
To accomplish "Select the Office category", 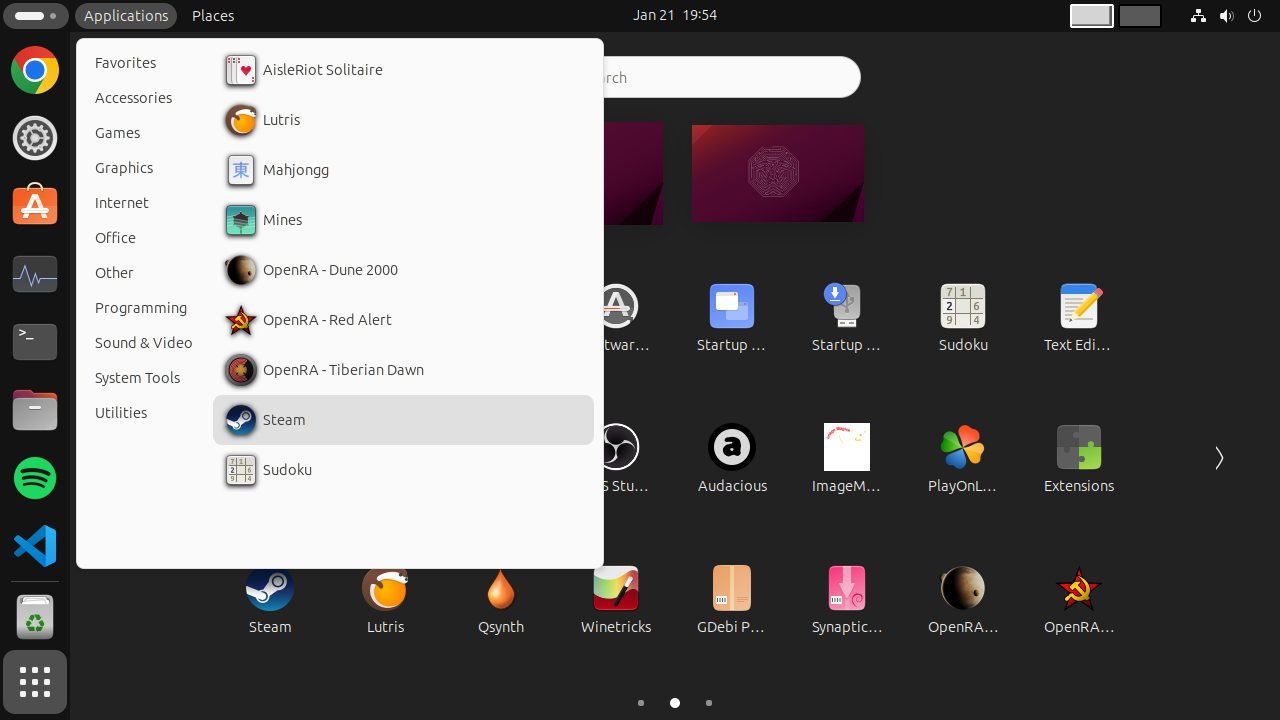I will (x=115, y=238).
